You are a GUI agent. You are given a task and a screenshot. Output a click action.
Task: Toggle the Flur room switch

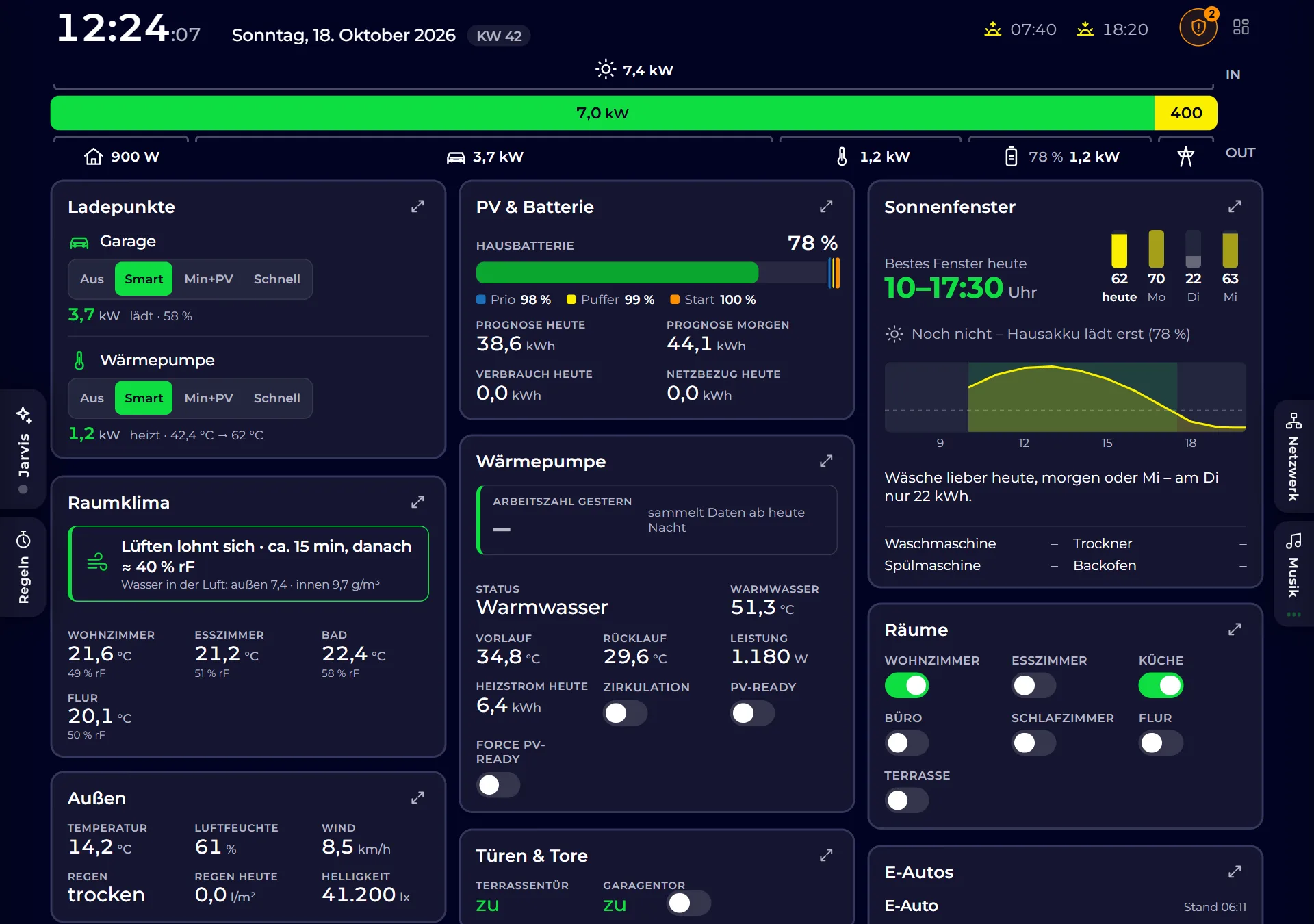[1161, 743]
